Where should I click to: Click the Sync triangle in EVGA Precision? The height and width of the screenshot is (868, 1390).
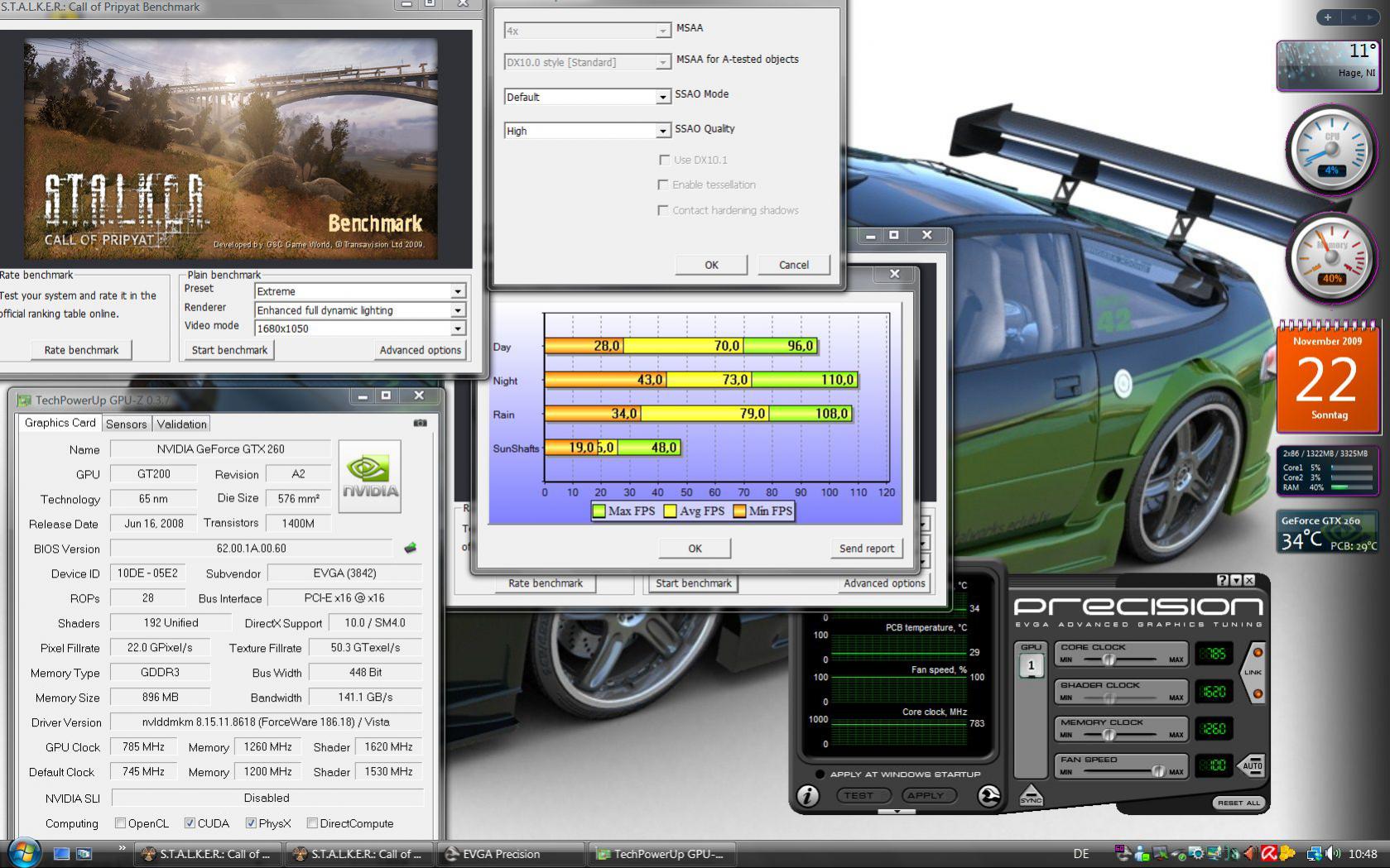pos(1031,795)
